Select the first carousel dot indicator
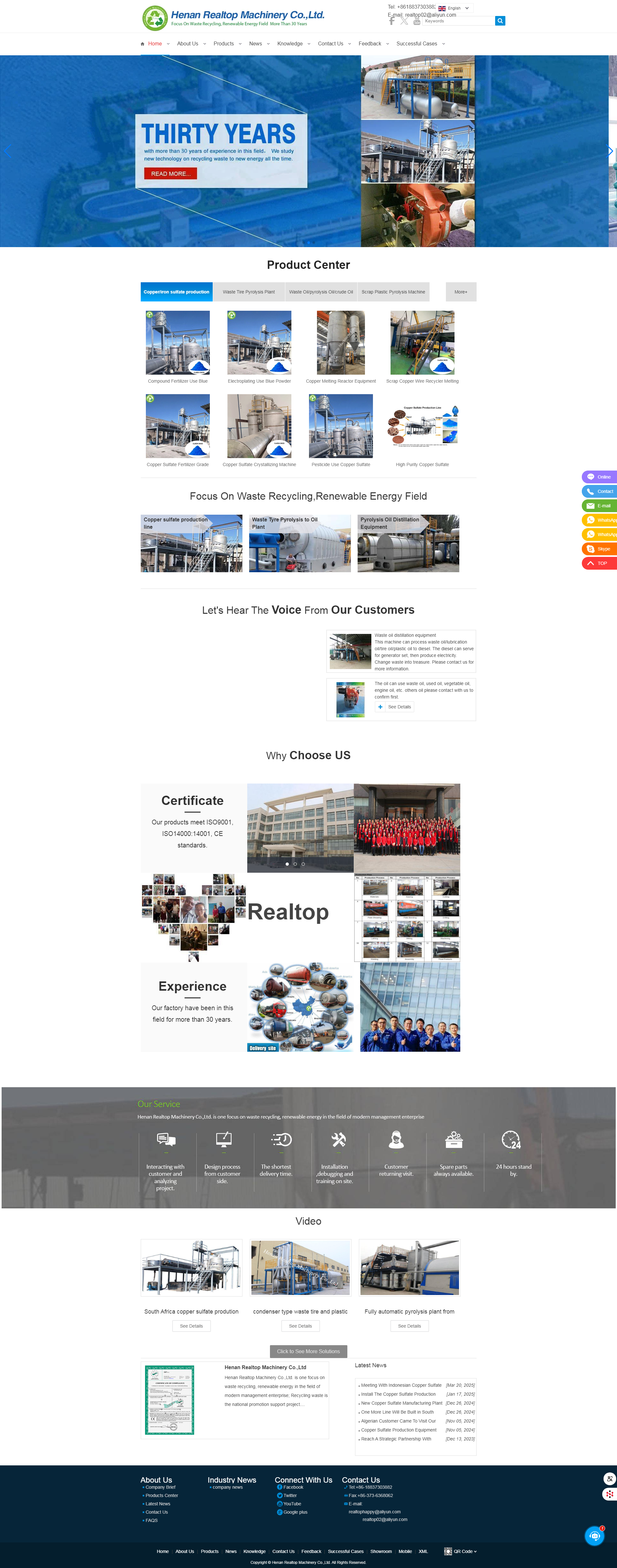 tap(288, 864)
